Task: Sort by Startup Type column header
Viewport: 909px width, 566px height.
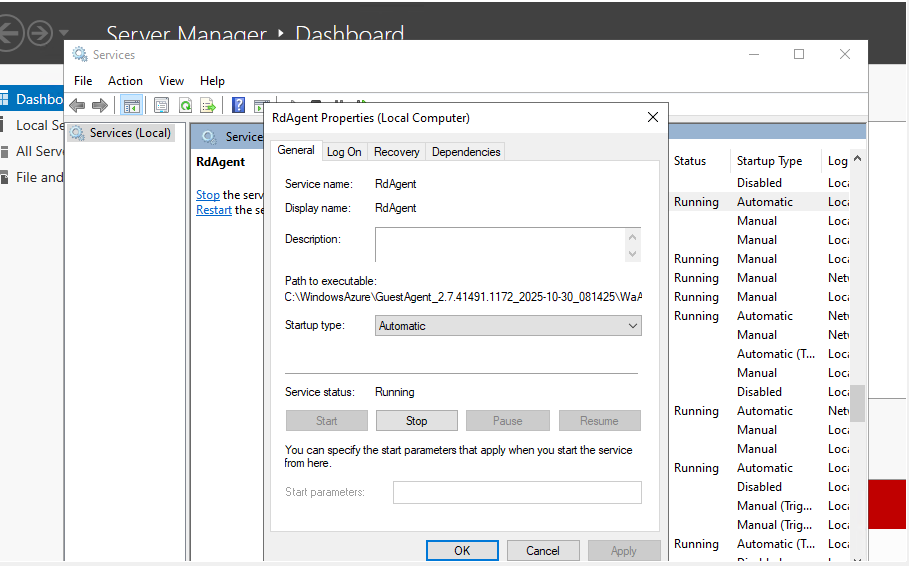Action: click(769, 161)
